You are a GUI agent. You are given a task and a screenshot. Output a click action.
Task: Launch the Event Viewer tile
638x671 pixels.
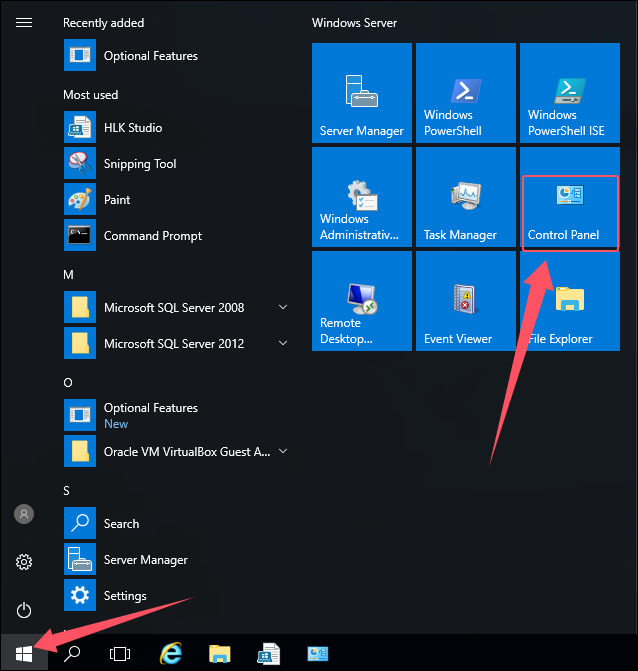pos(466,301)
